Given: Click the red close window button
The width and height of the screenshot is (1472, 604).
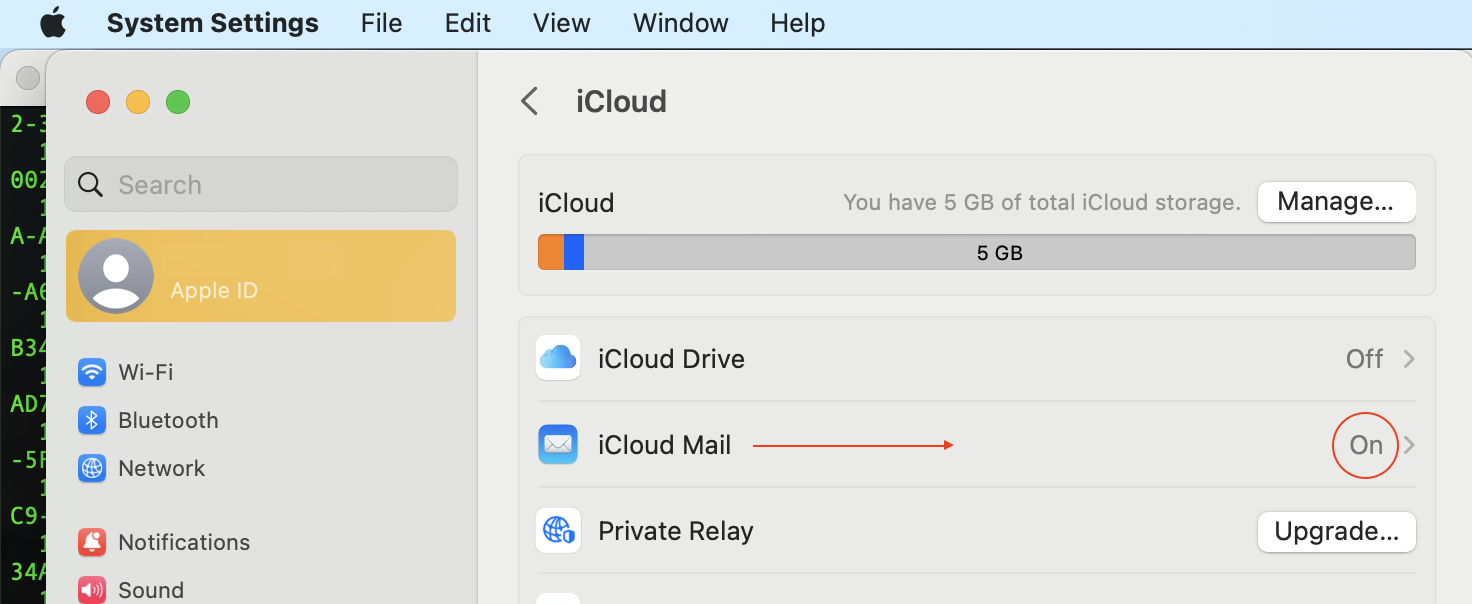Looking at the screenshot, I should 97,102.
